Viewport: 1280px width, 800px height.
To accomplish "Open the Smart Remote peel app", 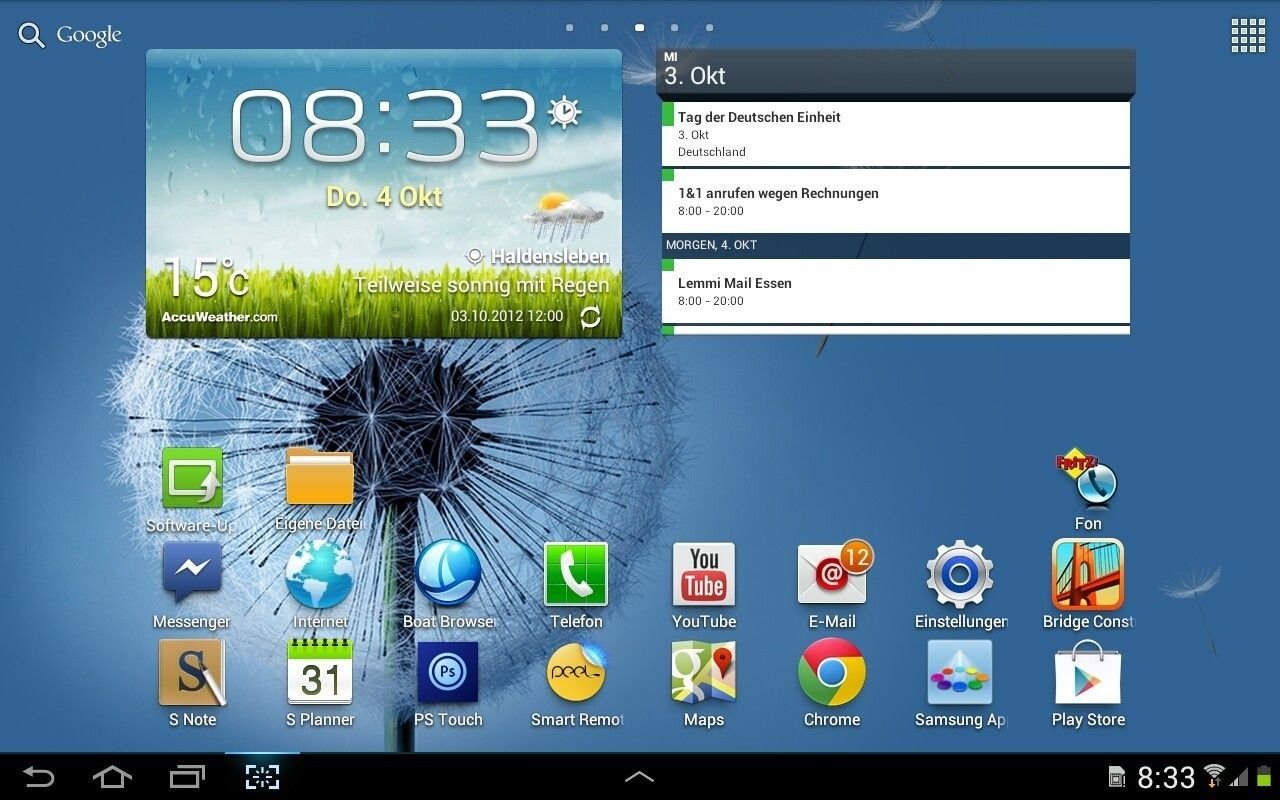I will click(577, 672).
